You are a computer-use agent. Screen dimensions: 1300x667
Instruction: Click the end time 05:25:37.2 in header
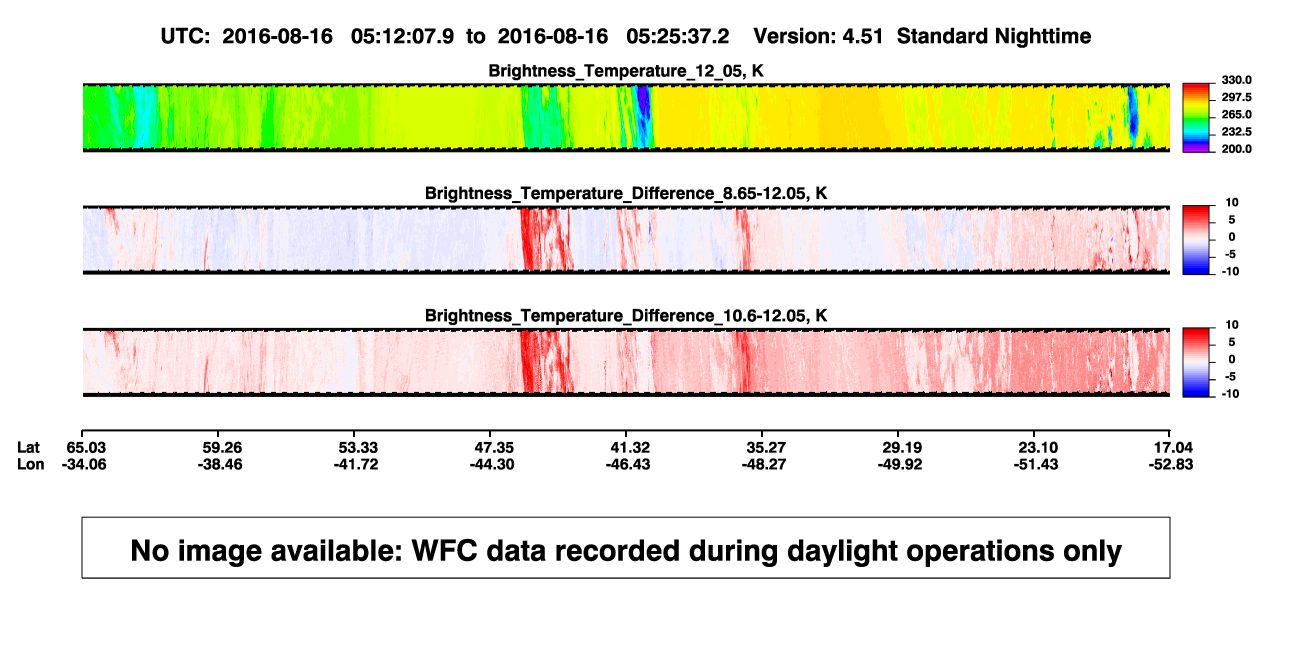(677, 36)
